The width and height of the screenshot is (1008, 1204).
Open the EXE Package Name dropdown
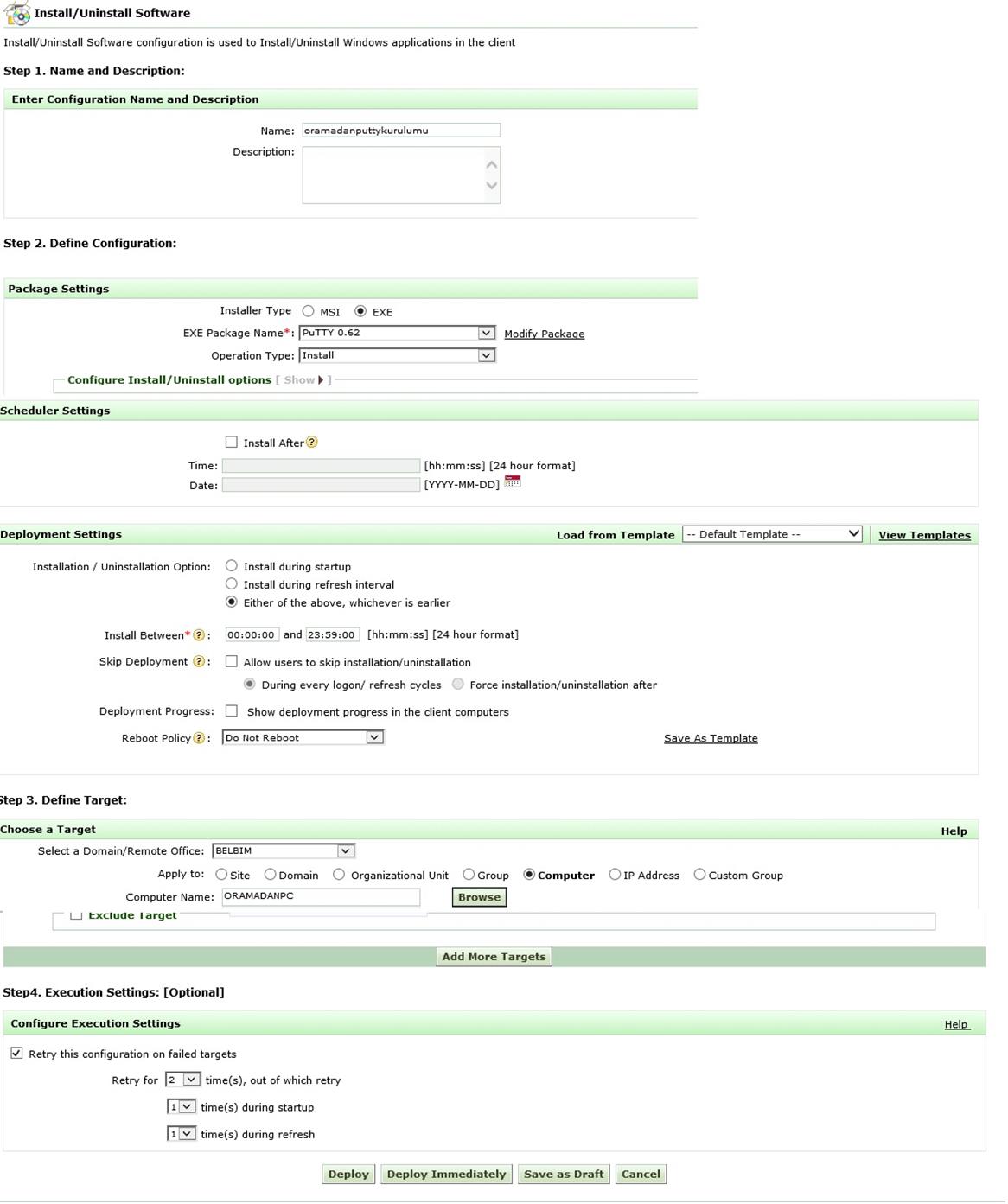(x=397, y=333)
